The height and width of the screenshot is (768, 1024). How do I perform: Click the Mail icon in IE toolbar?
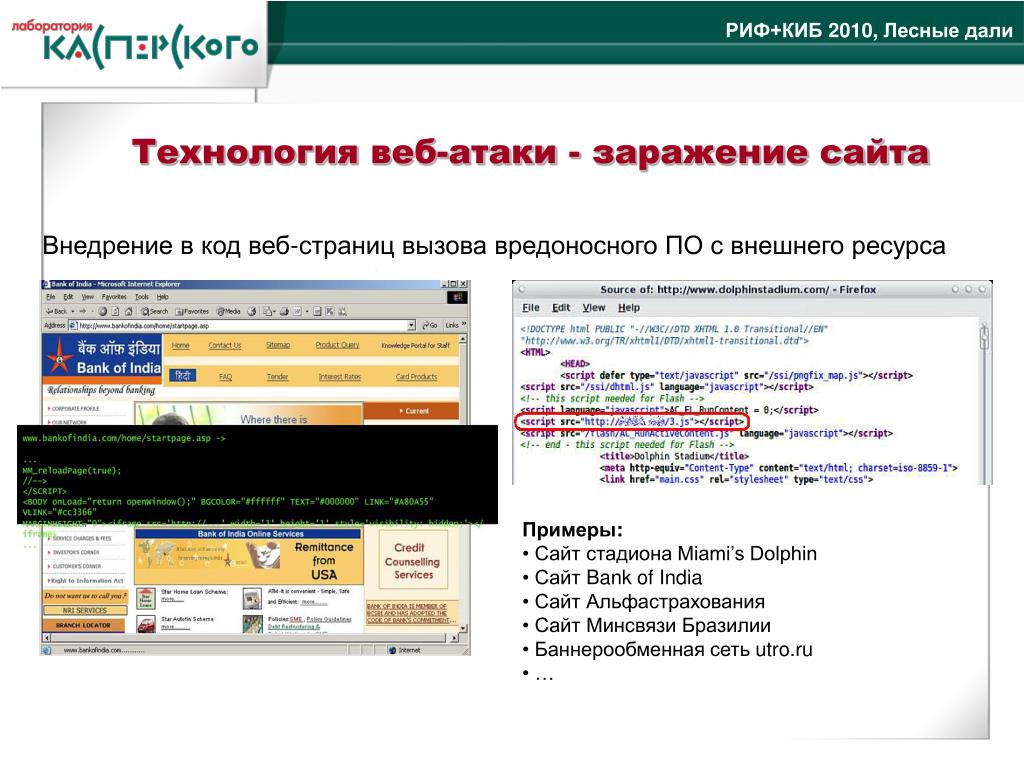[268, 312]
